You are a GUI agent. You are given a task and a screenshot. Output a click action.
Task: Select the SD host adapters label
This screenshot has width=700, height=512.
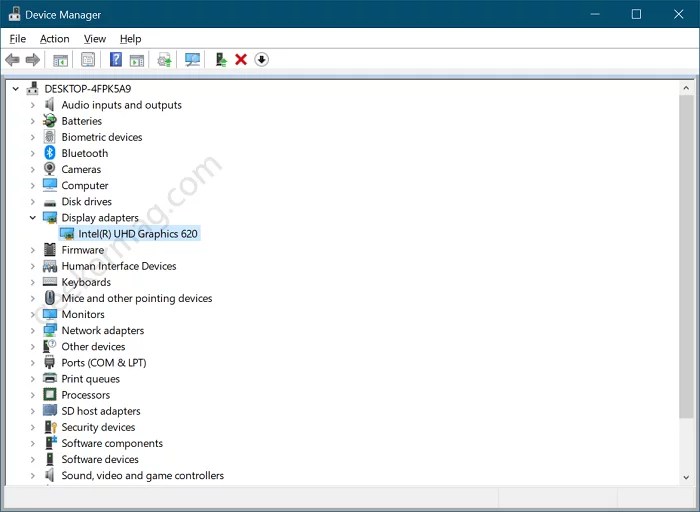coord(101,411)
